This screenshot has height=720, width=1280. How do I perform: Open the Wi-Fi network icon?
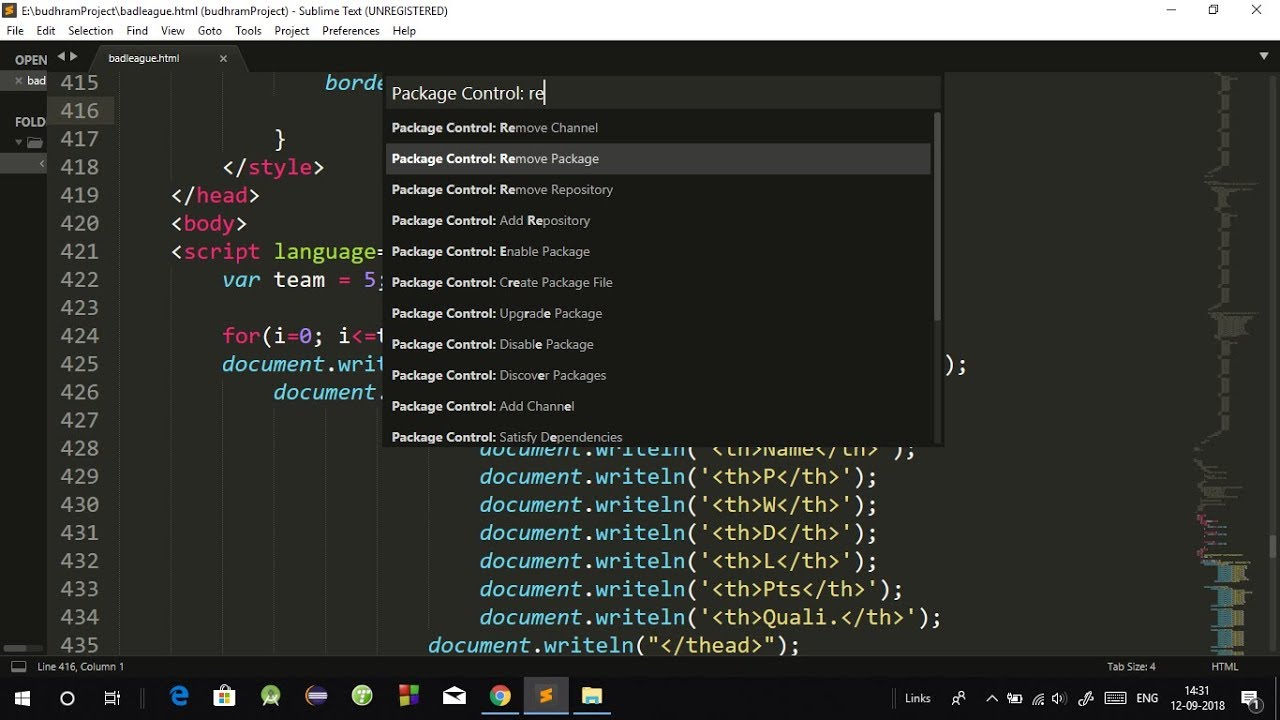pyautogui.click(x=1038, y=698)
